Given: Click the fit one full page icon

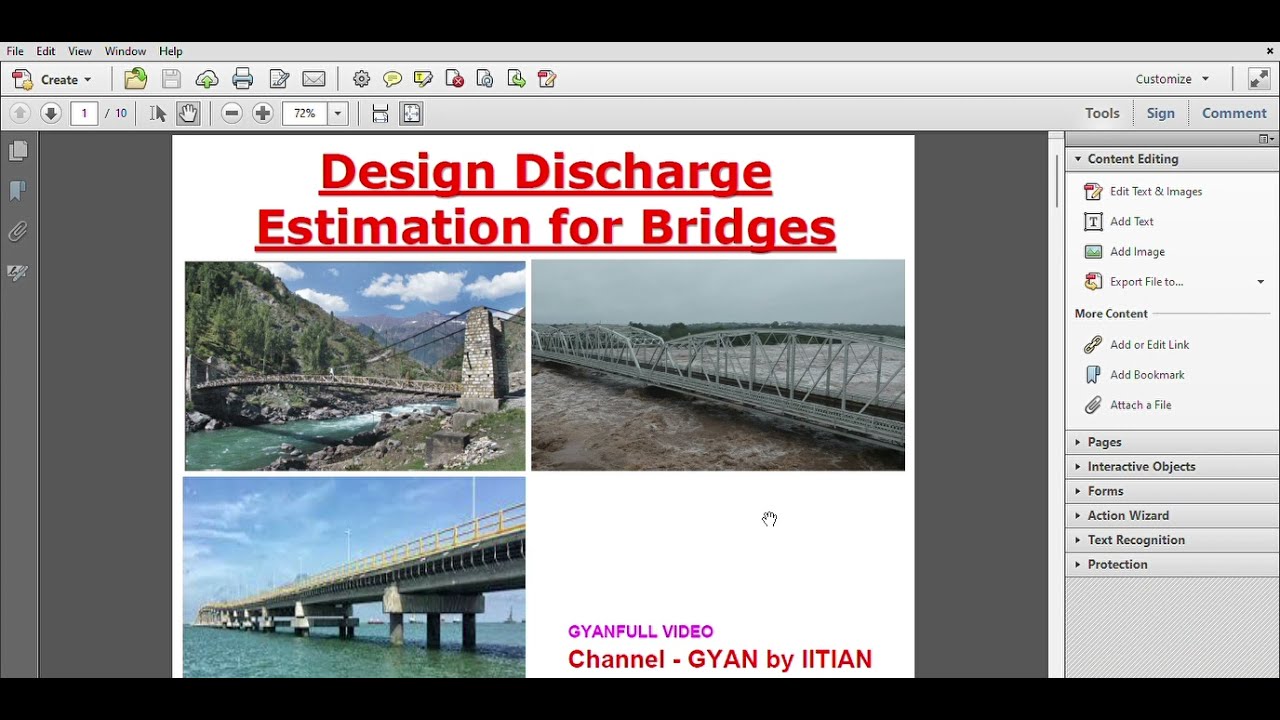Looking at the screenshot, I should click(411, 113).
